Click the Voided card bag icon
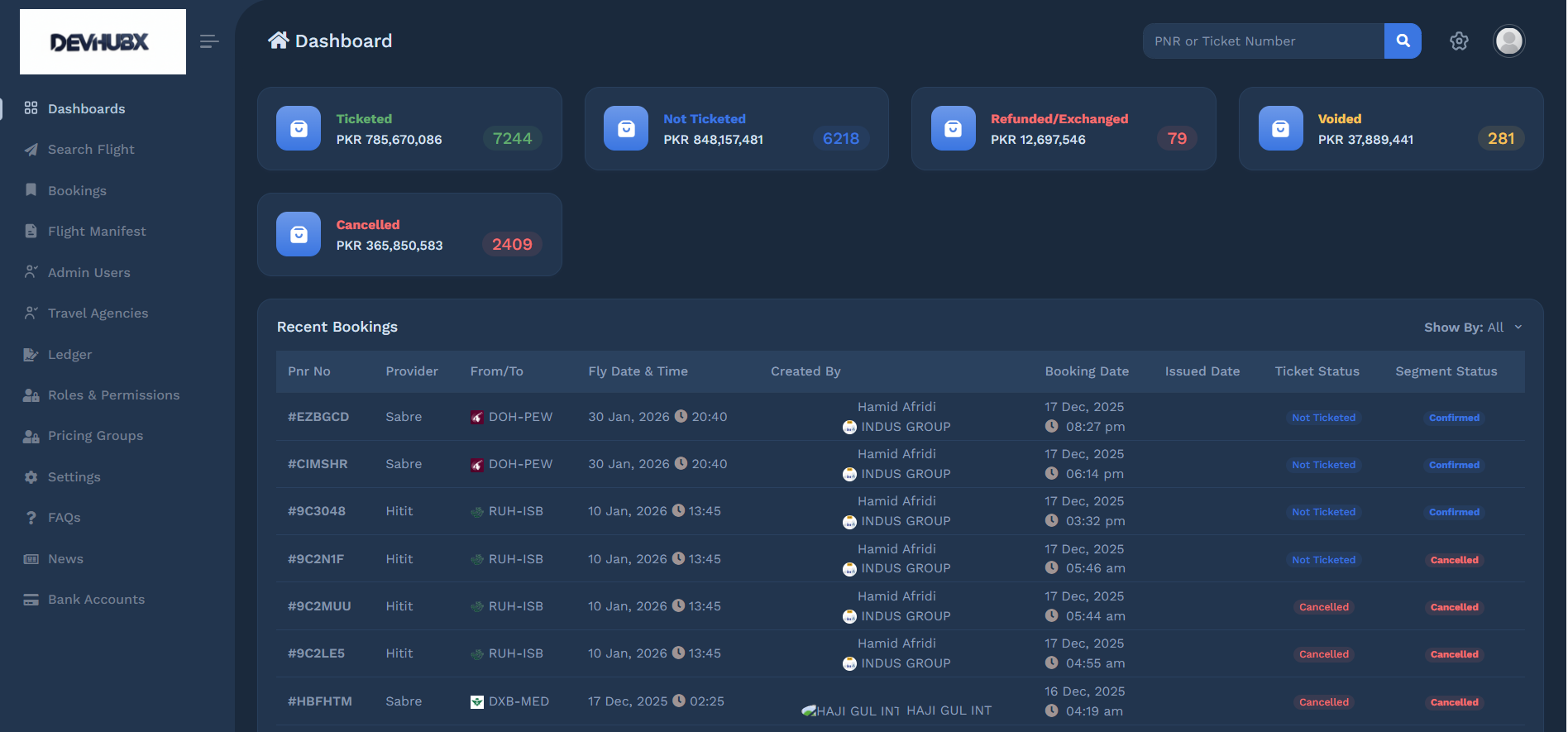1568x732 pixels. pyautogui.click(x=1280, y=129)
